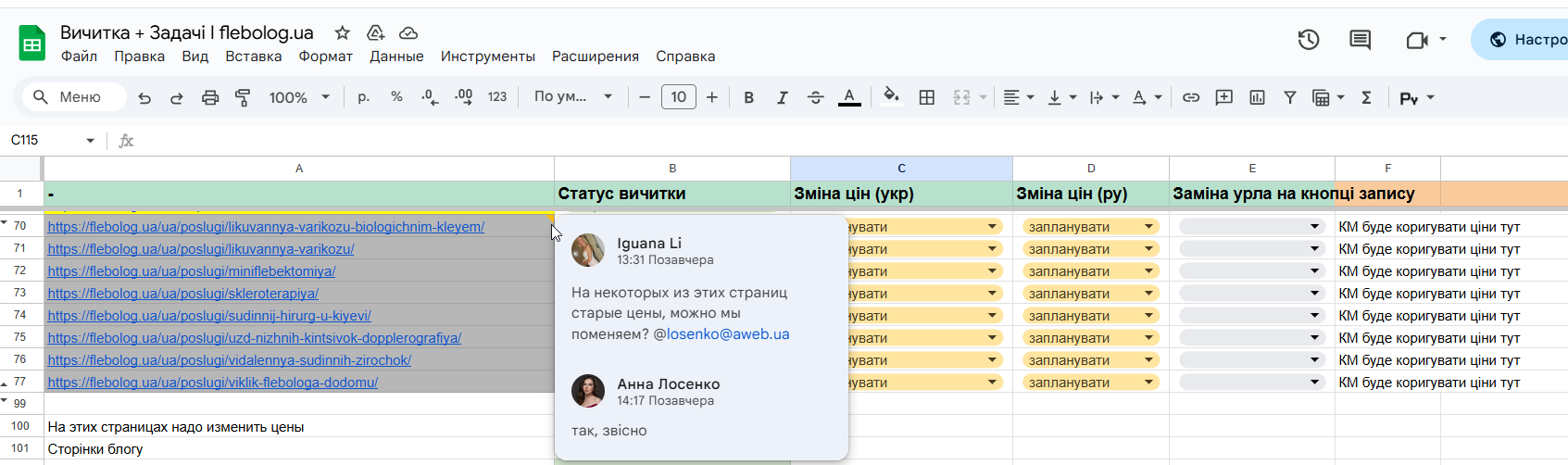Open the font family dropdown
The height and width of the screenshot is (465, 1568).
click(x=573, y=97)
